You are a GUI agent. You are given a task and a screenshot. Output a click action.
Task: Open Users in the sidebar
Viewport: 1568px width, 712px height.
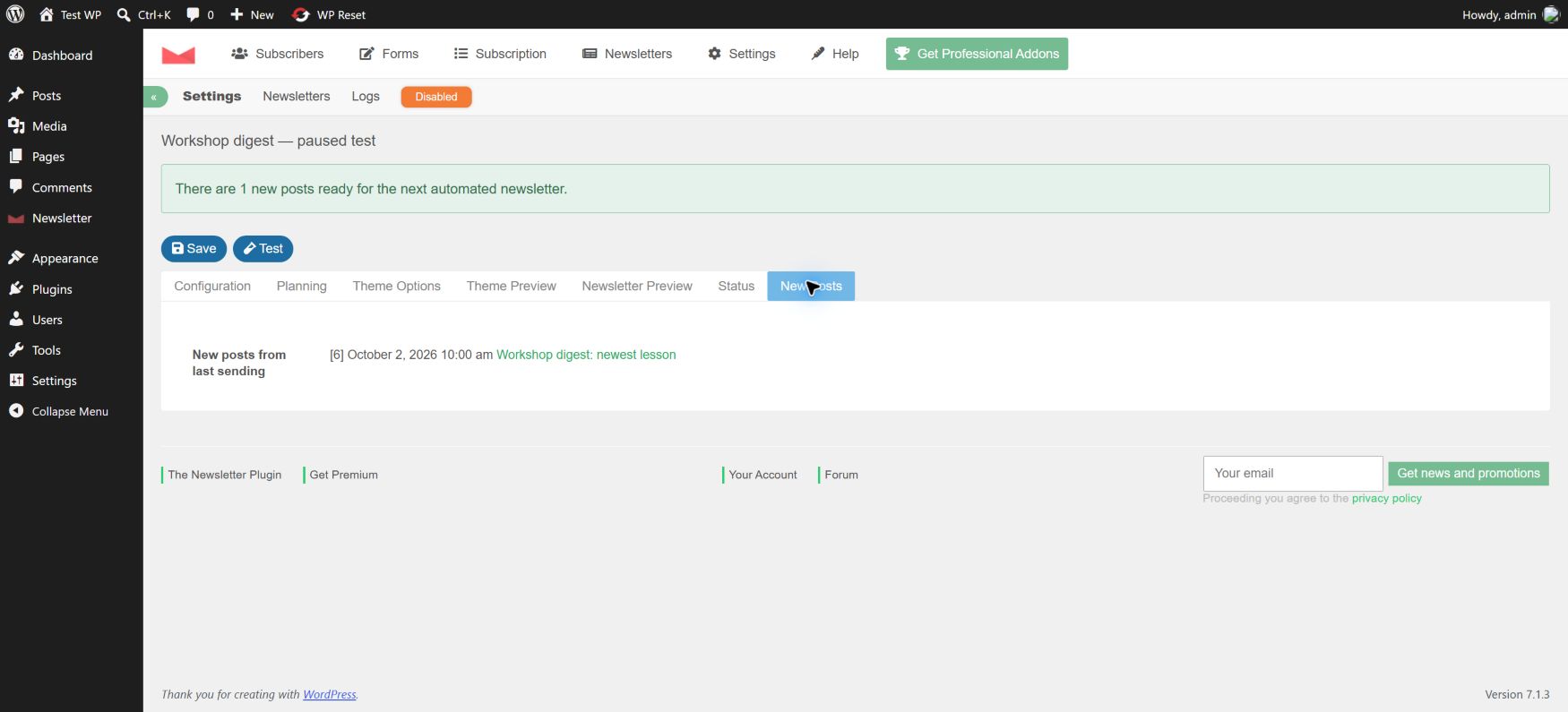point(72,320)
